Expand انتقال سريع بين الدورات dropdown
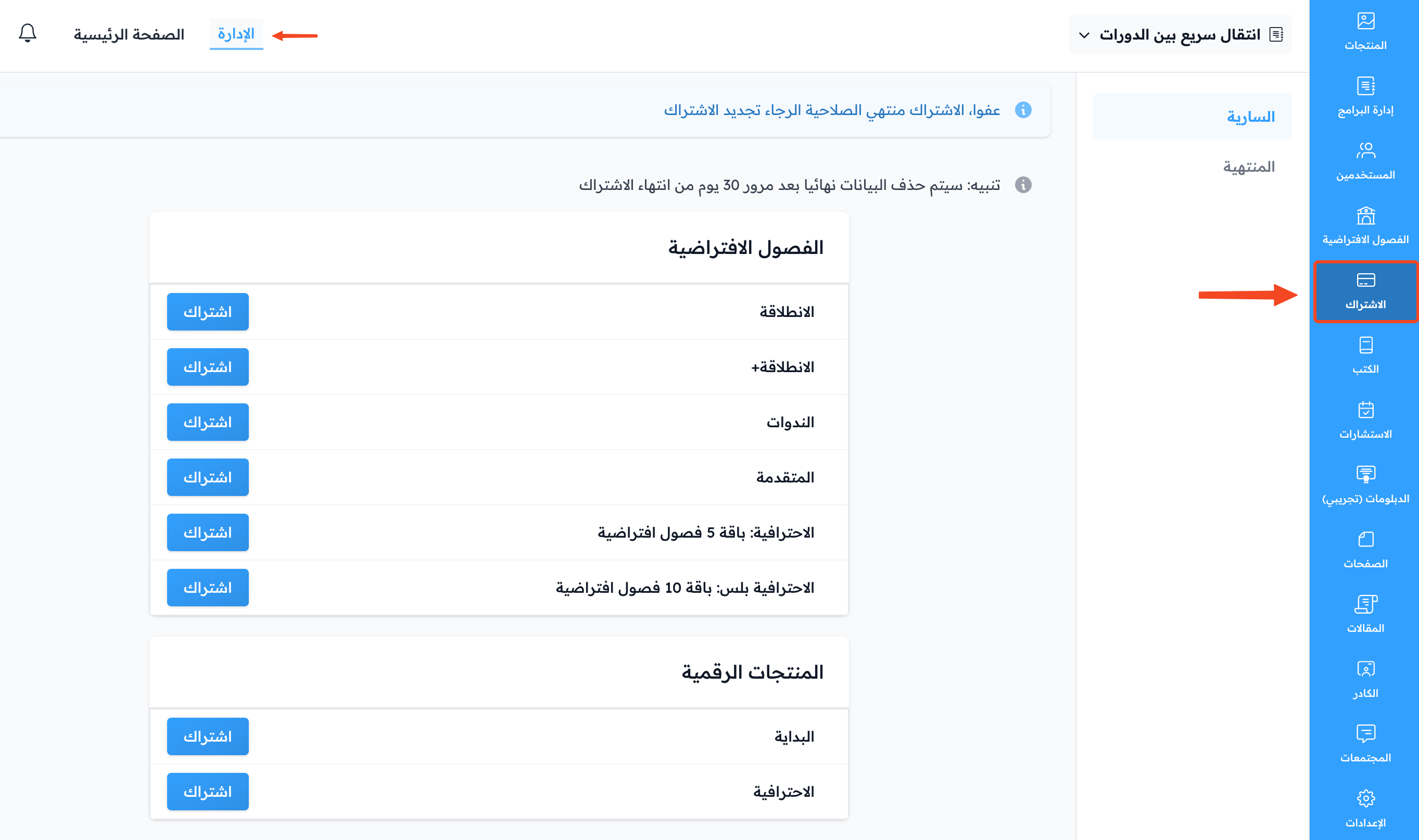The width and height of the screenshot is (1419, 840). pyautogui.click(x=1180, y=35)
